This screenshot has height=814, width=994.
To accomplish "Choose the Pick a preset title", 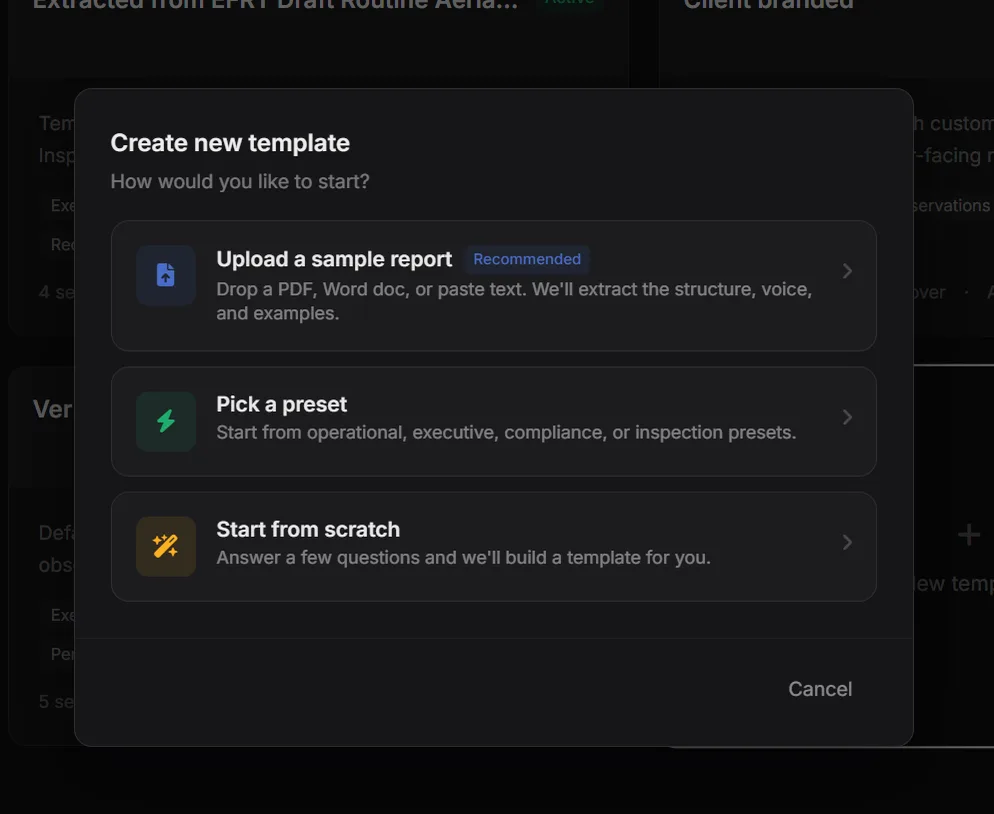I will click(281, 404).
